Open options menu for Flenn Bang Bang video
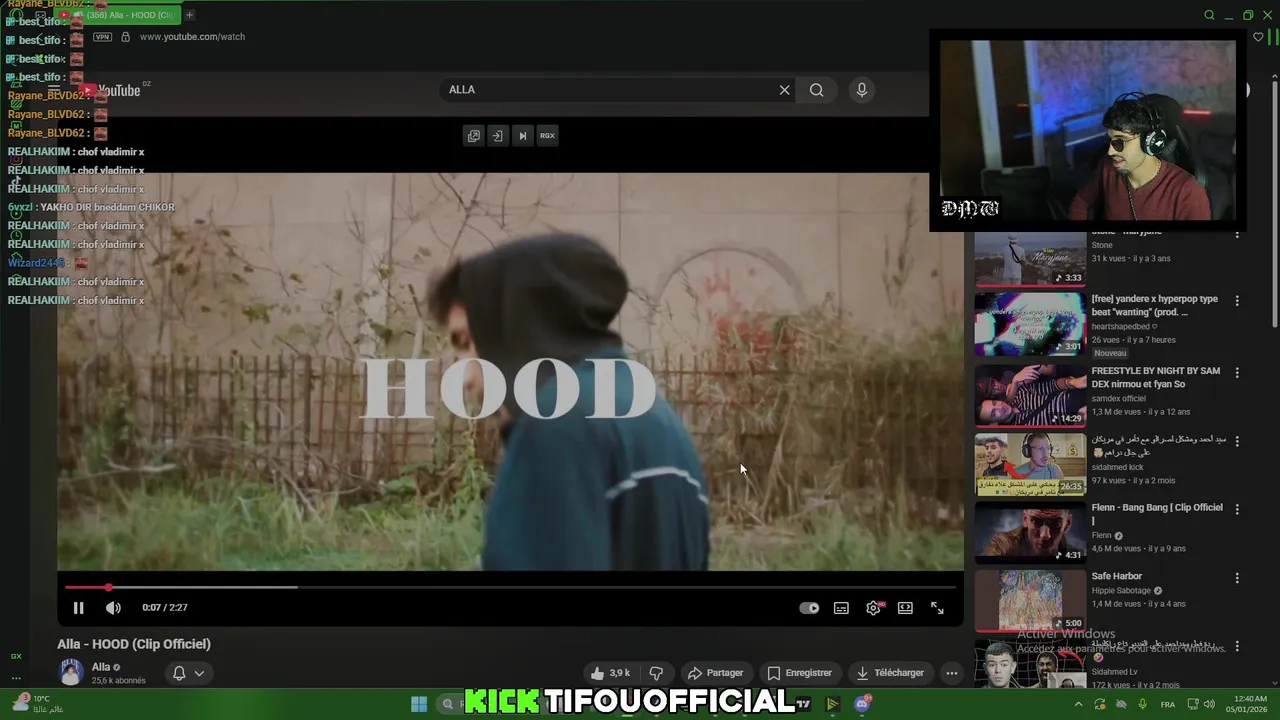This screenshot has width=1280, height=720. (x=1237, y=509)
